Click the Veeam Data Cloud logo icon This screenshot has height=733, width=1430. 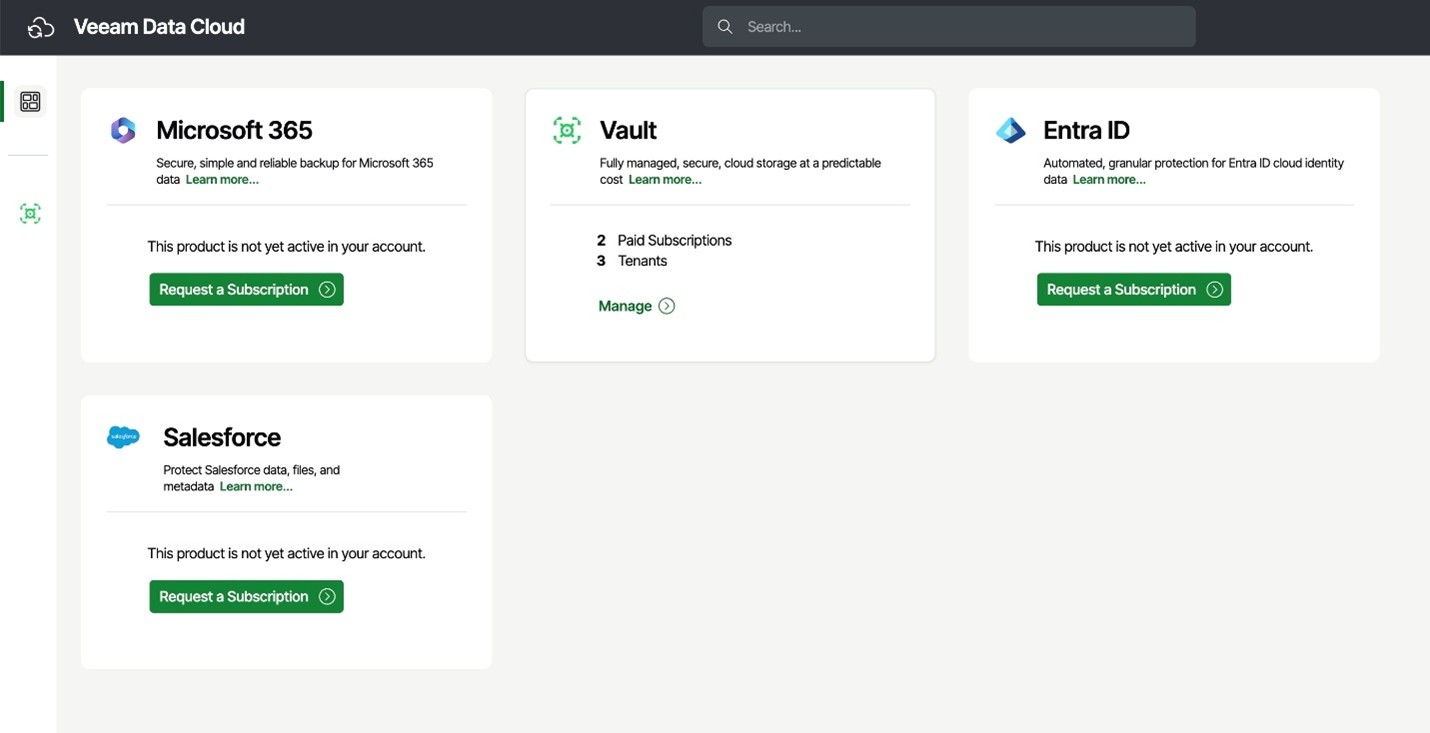41,27
